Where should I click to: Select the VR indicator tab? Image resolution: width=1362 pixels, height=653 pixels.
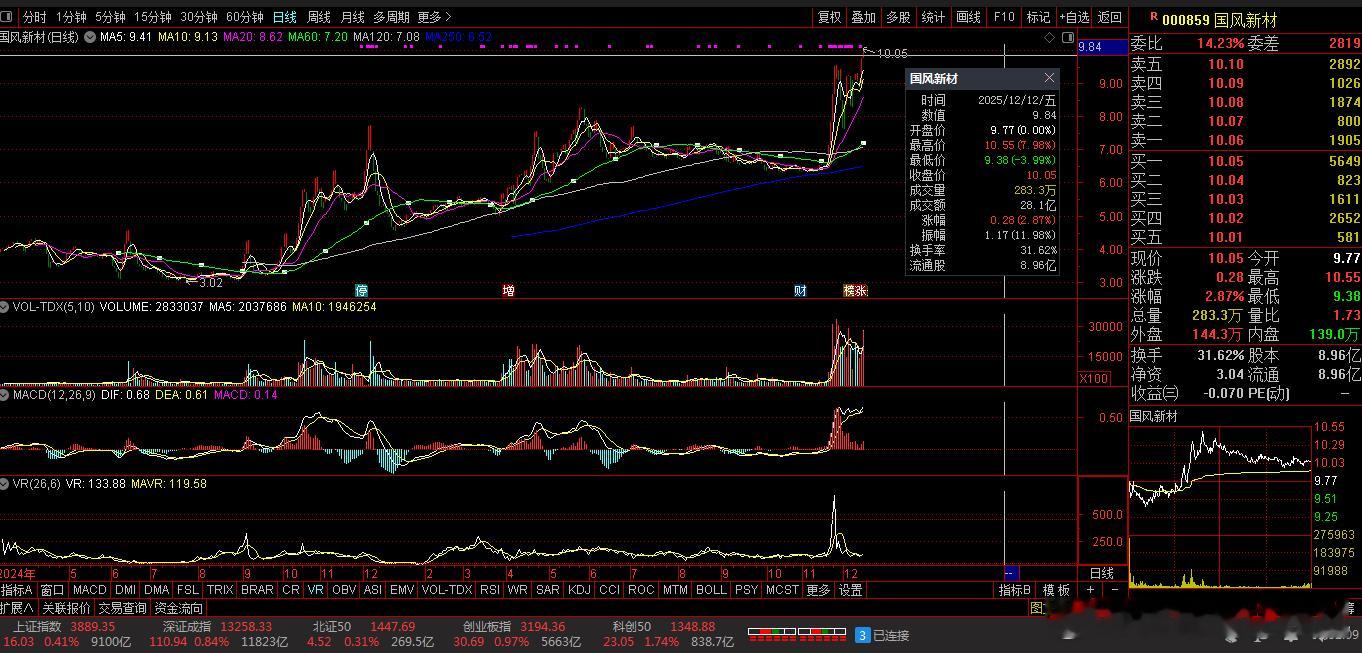click(x=316, y=590)
